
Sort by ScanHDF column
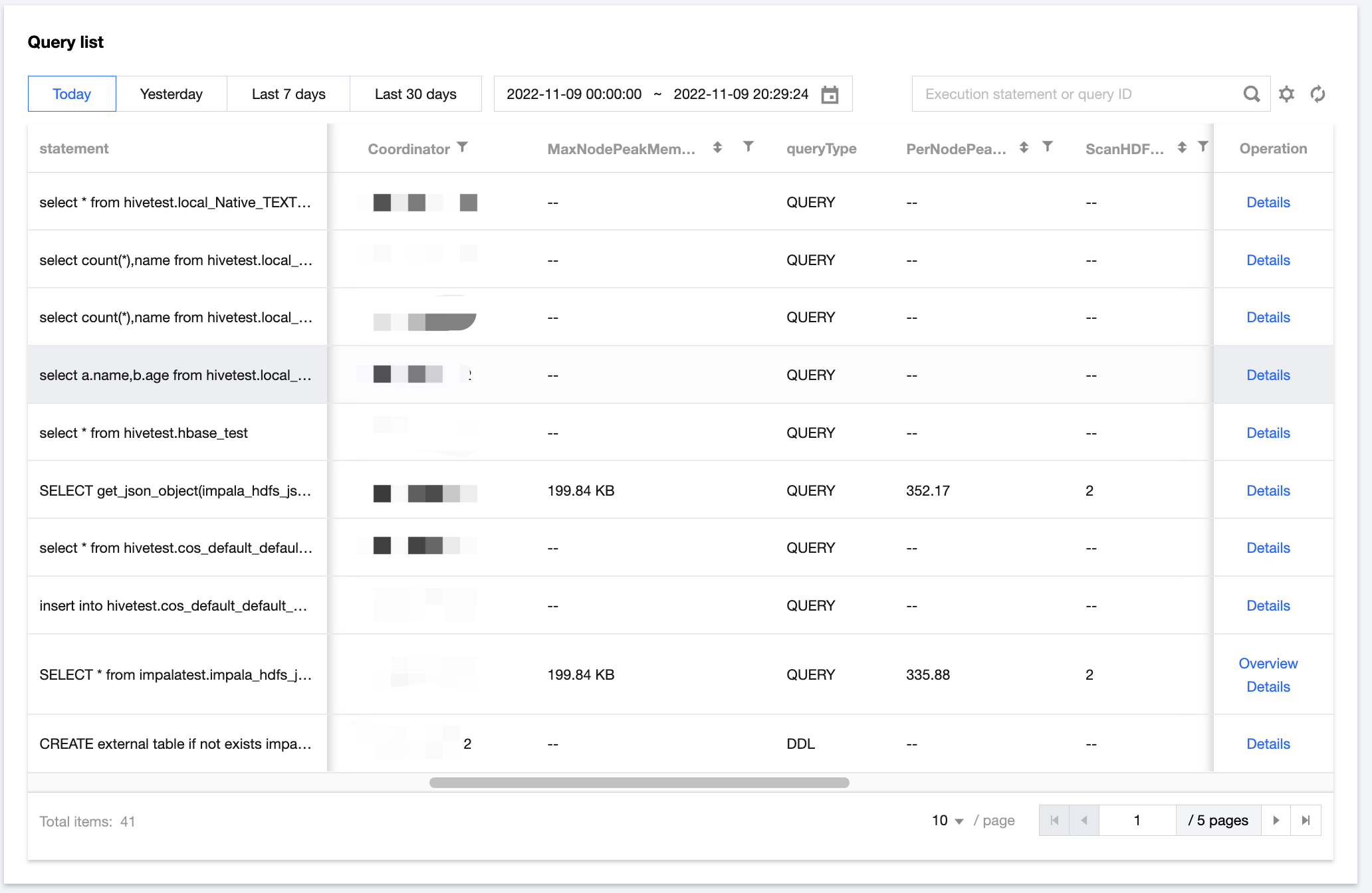tap(1182, 148)
